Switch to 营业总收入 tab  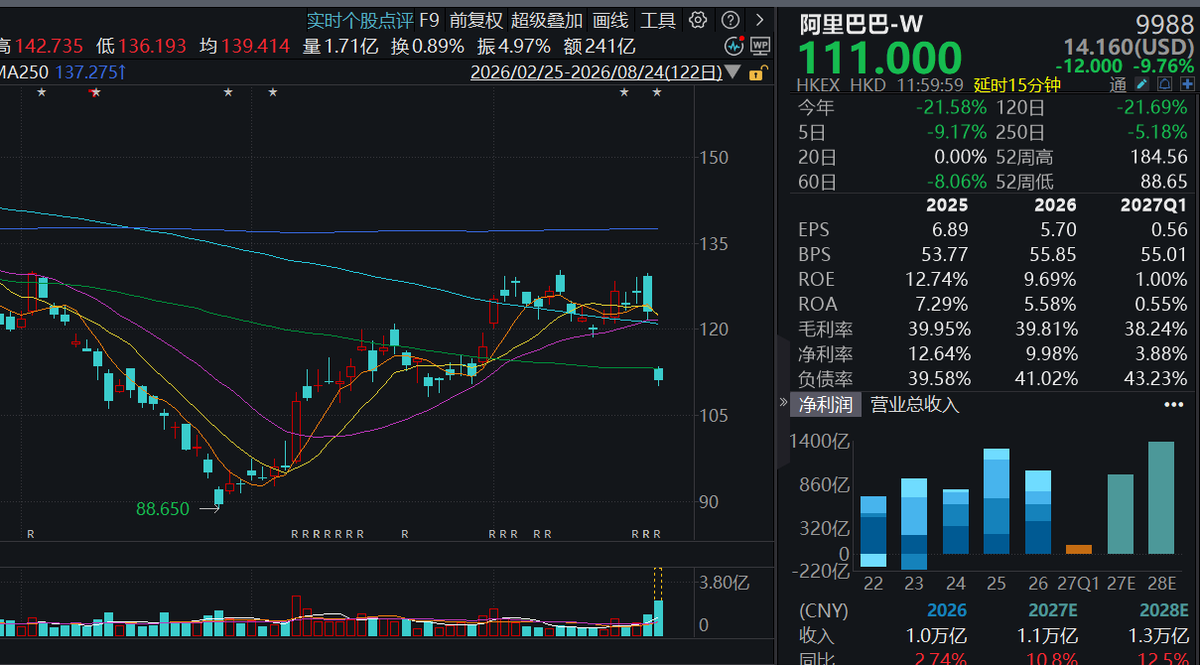pyautogui.click(x=914, y=404)
